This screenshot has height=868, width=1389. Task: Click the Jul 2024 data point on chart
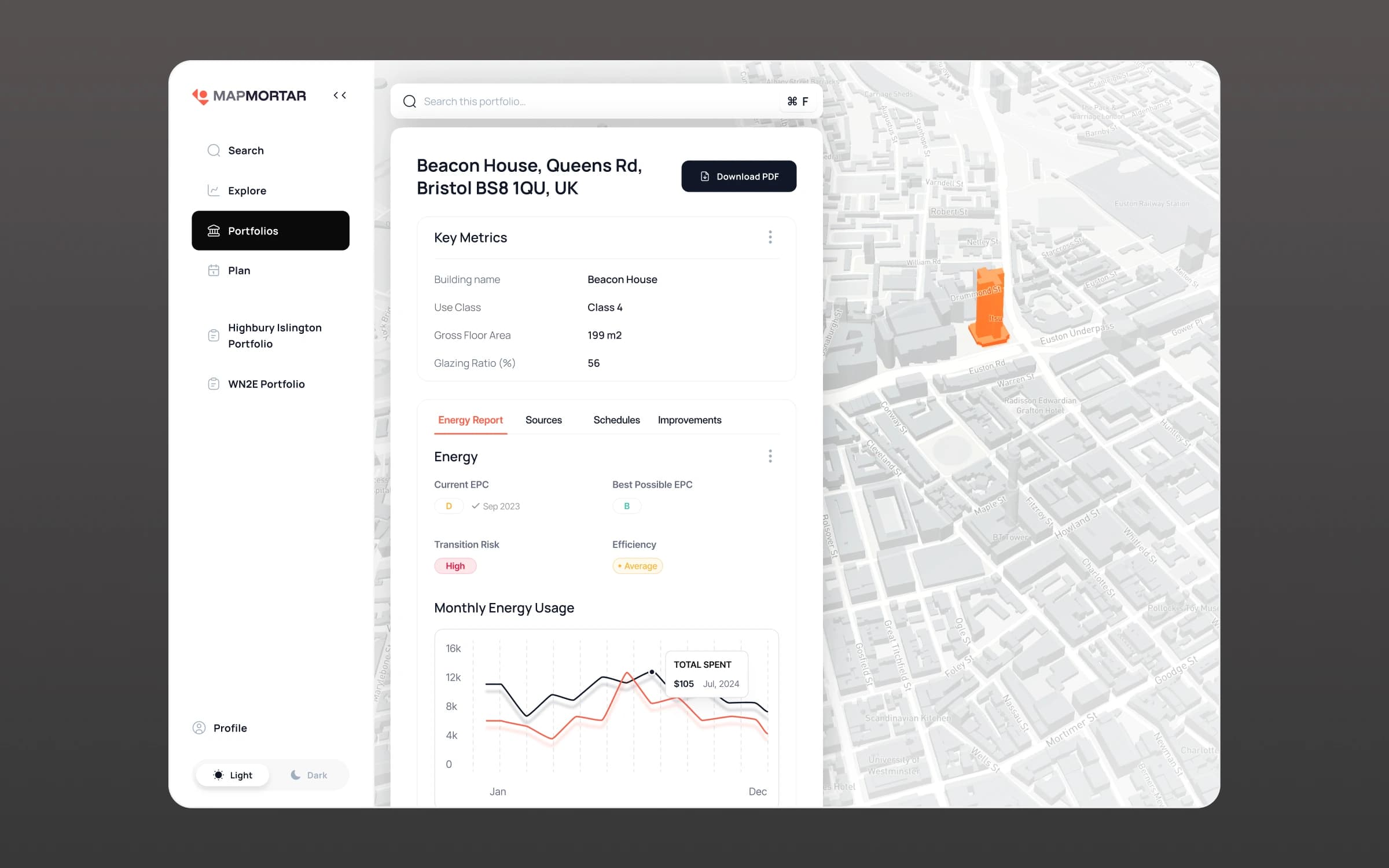(652, 672)
